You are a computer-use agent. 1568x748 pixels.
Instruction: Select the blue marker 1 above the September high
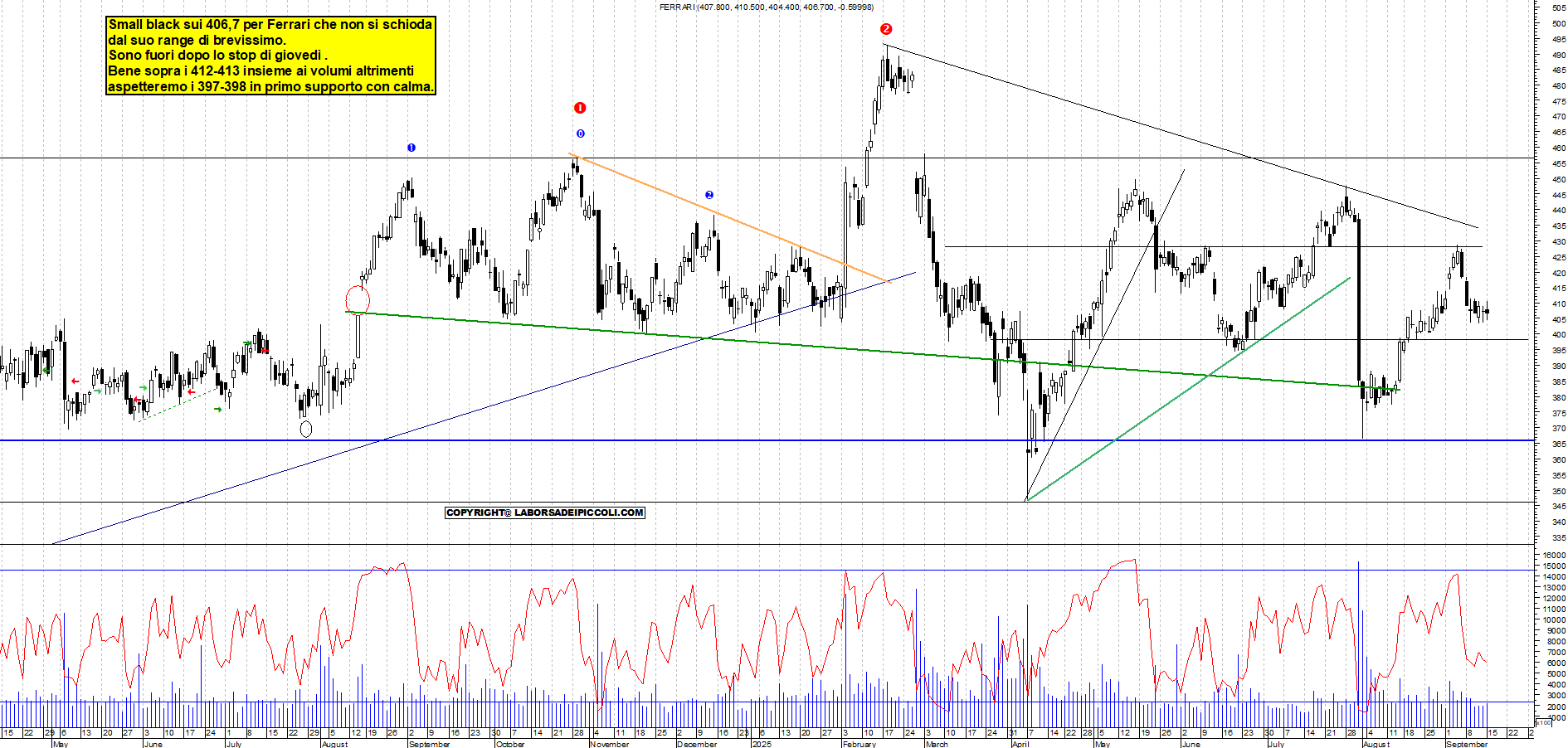pyautogui.click(x=411, y=148)
